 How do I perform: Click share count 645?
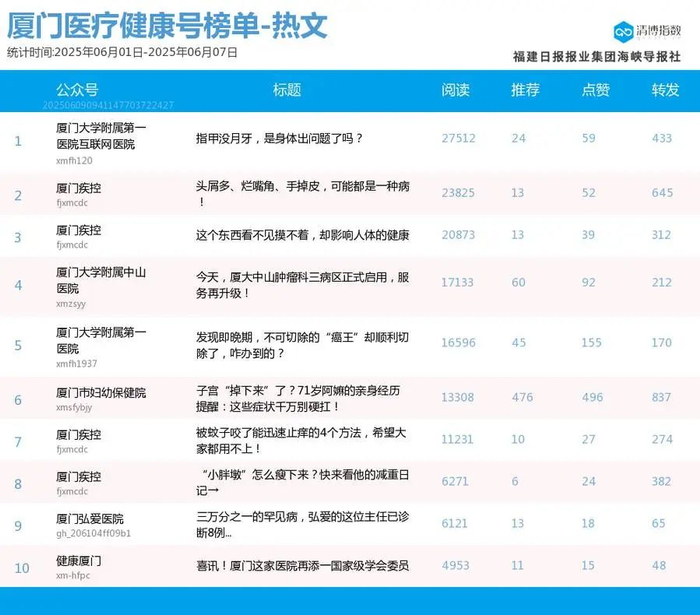662,193
